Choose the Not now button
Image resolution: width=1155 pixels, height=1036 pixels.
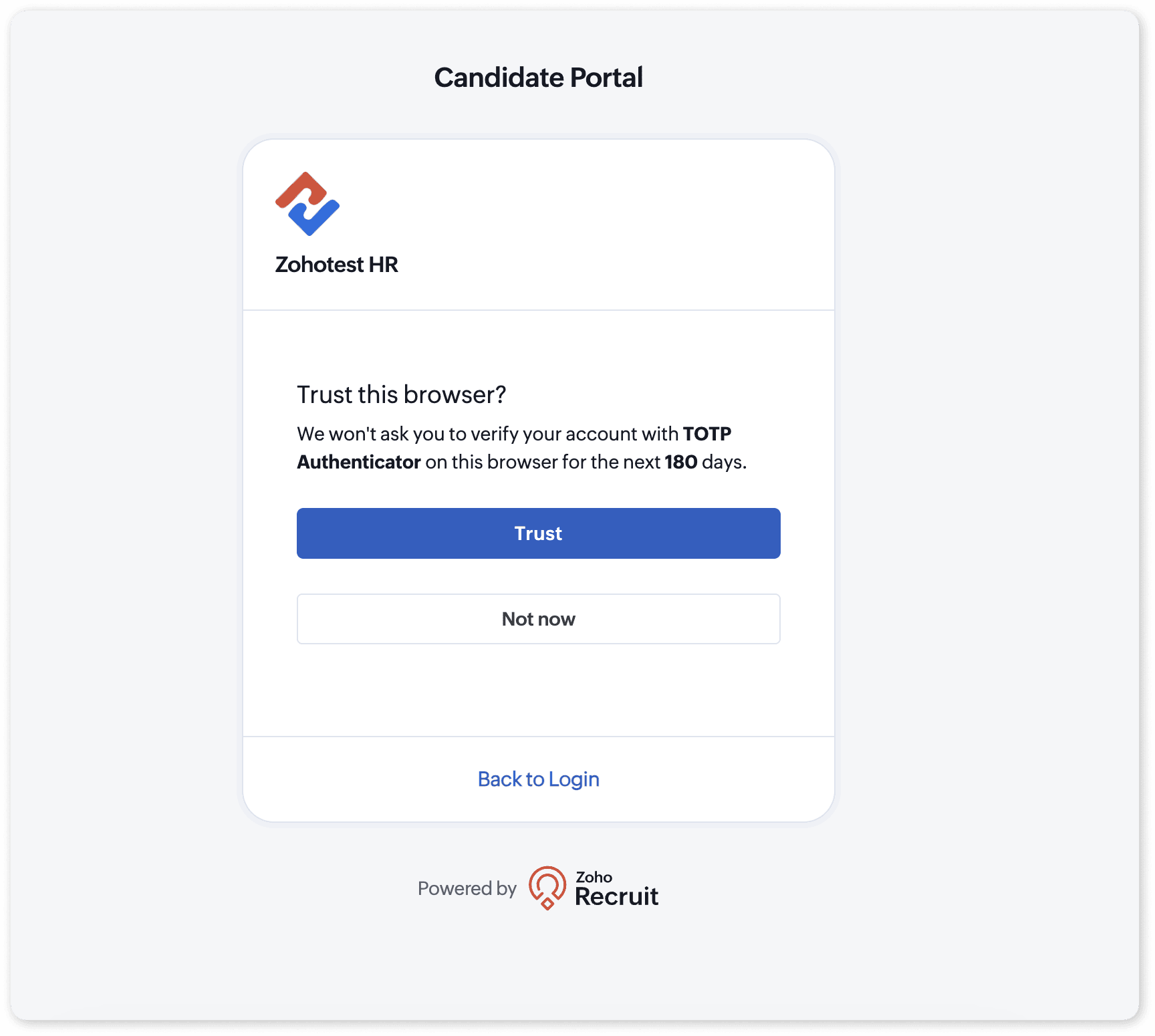(538, 619)
